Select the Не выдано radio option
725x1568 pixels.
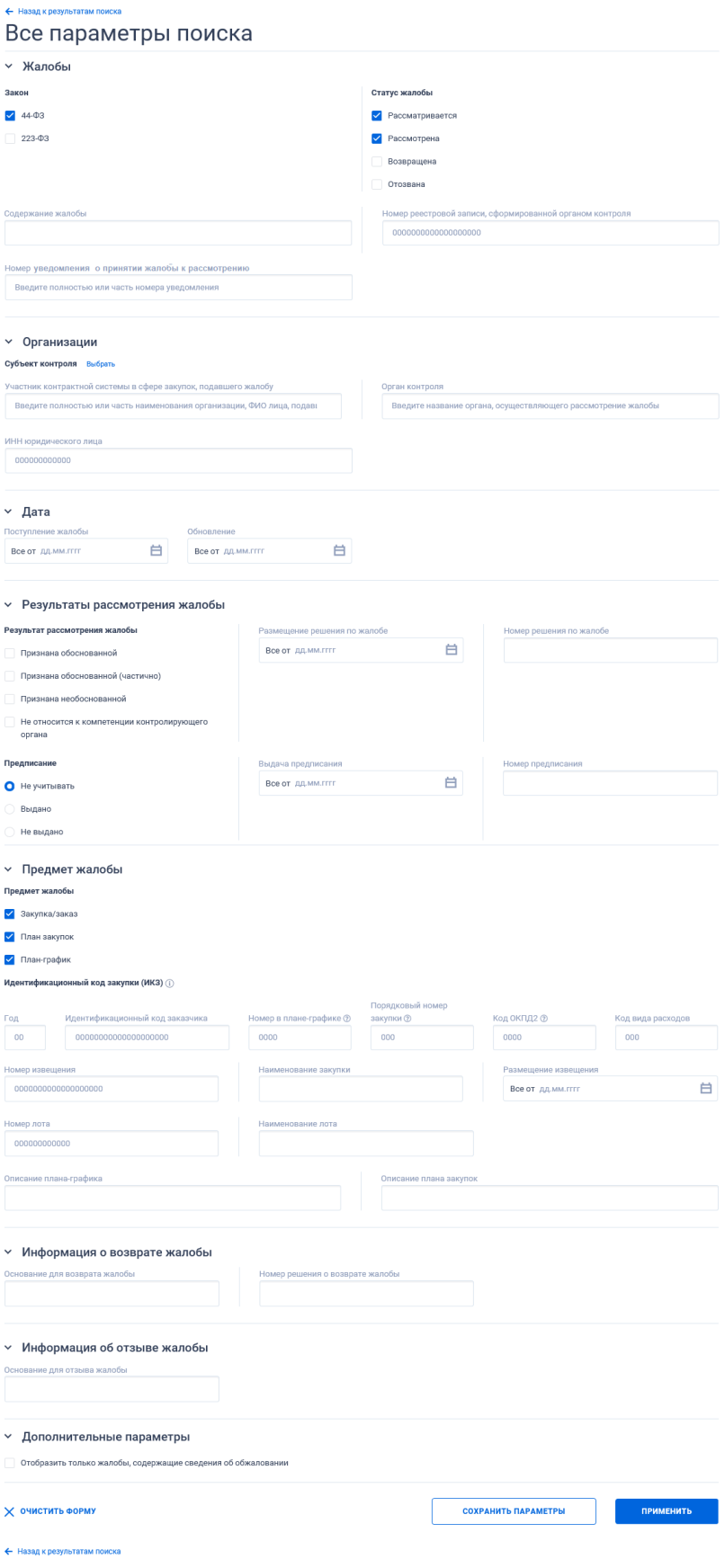pos(10,833)
